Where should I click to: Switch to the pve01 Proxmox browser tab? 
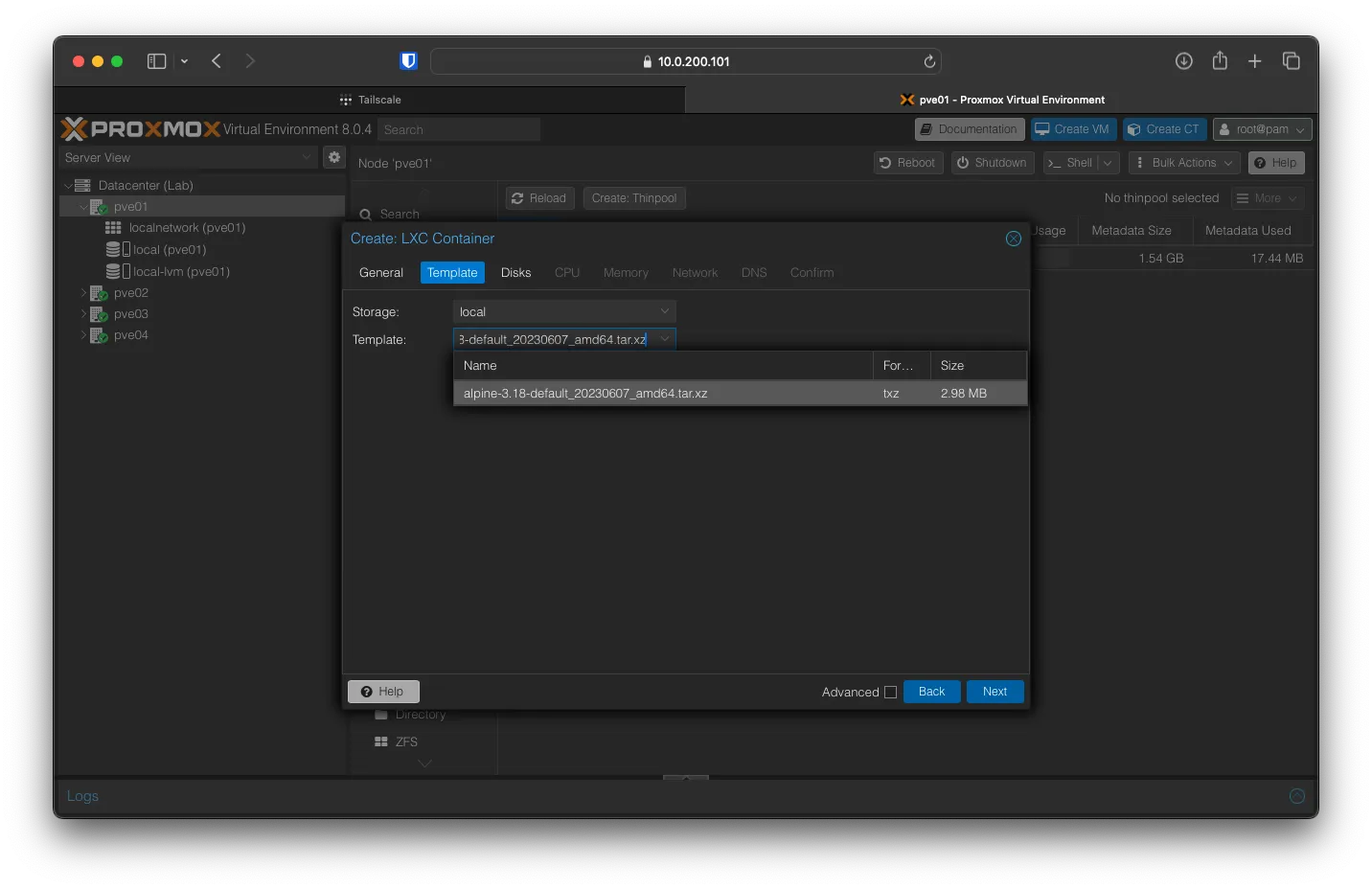[1002, 100]
